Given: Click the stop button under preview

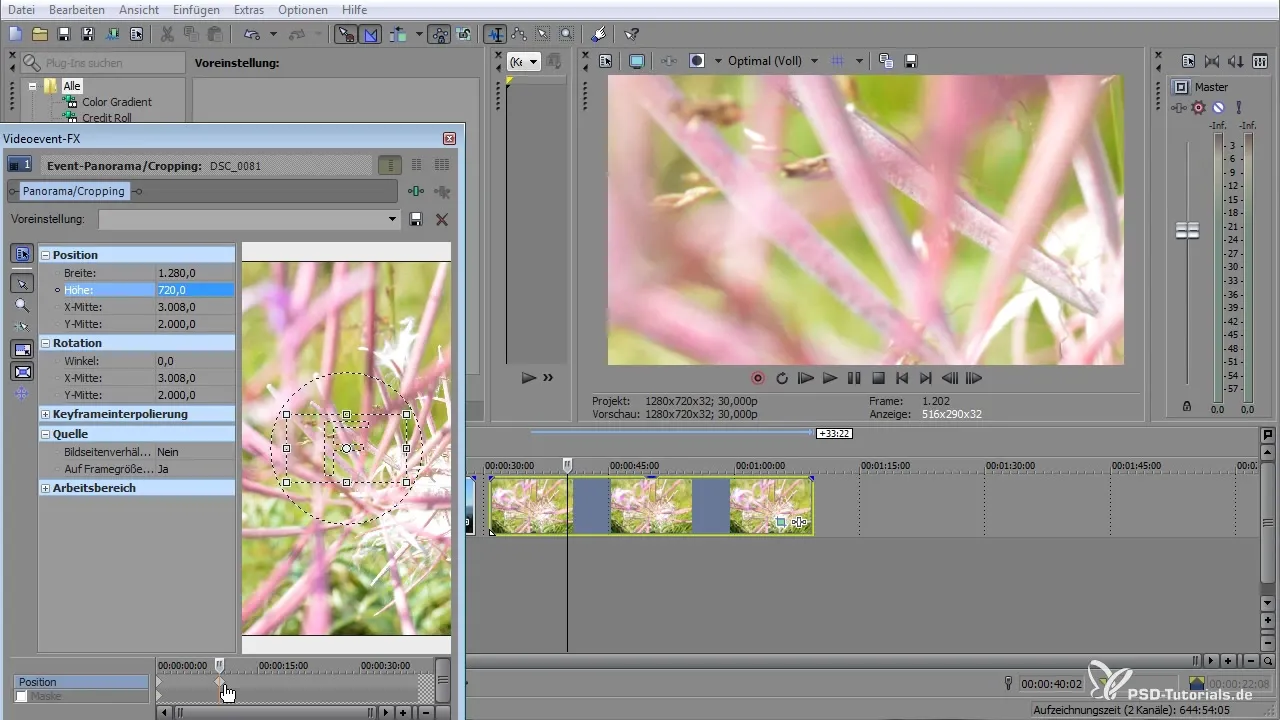Looking at the screenshot, I should (878, 379).
